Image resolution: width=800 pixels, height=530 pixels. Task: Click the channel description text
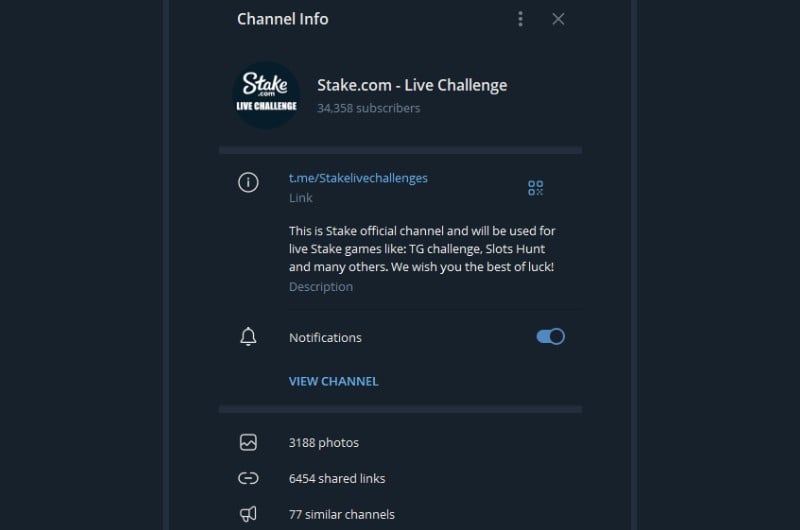tap(422, 249)
